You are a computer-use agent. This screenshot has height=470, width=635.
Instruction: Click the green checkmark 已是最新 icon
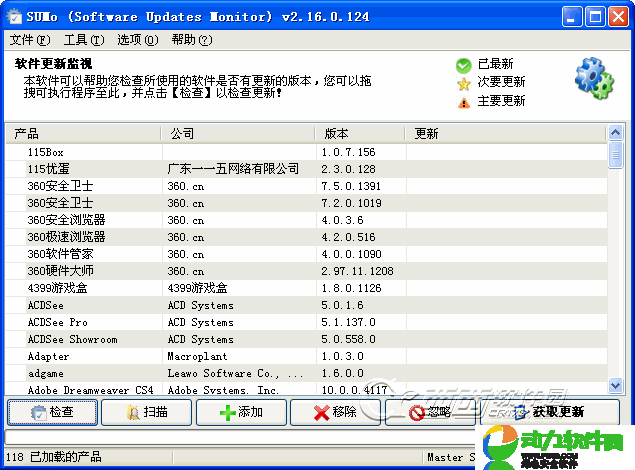463,65
